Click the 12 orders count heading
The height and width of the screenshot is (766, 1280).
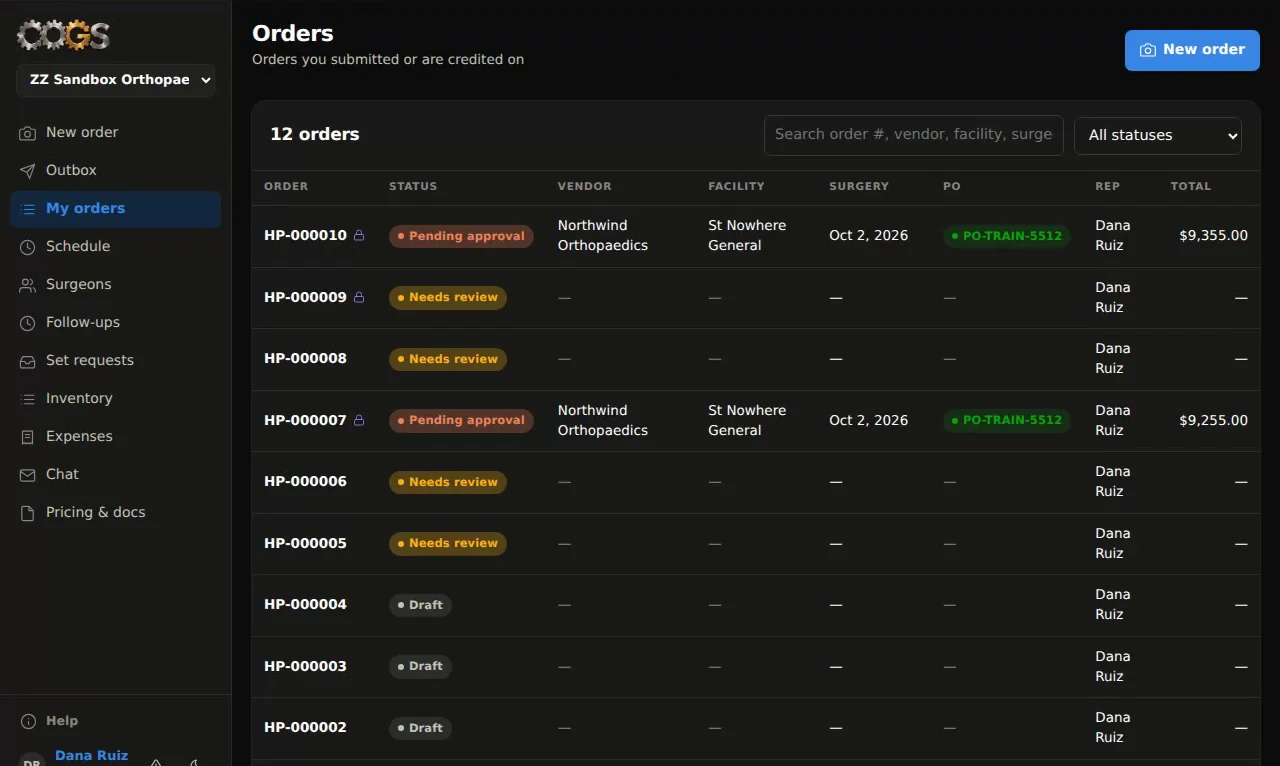315,135
